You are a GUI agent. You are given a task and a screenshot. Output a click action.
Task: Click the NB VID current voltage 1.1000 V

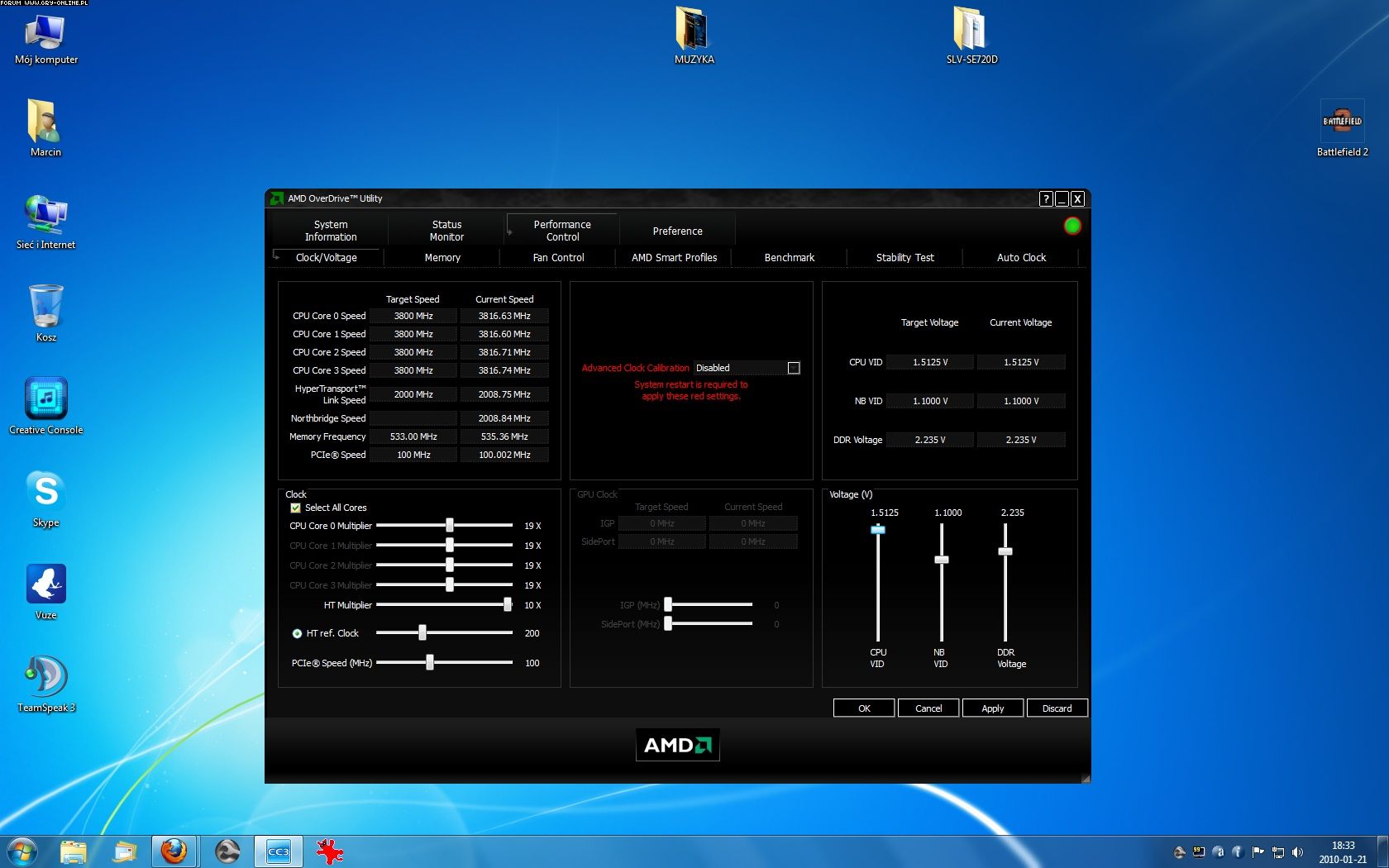tap(1021, 401)
